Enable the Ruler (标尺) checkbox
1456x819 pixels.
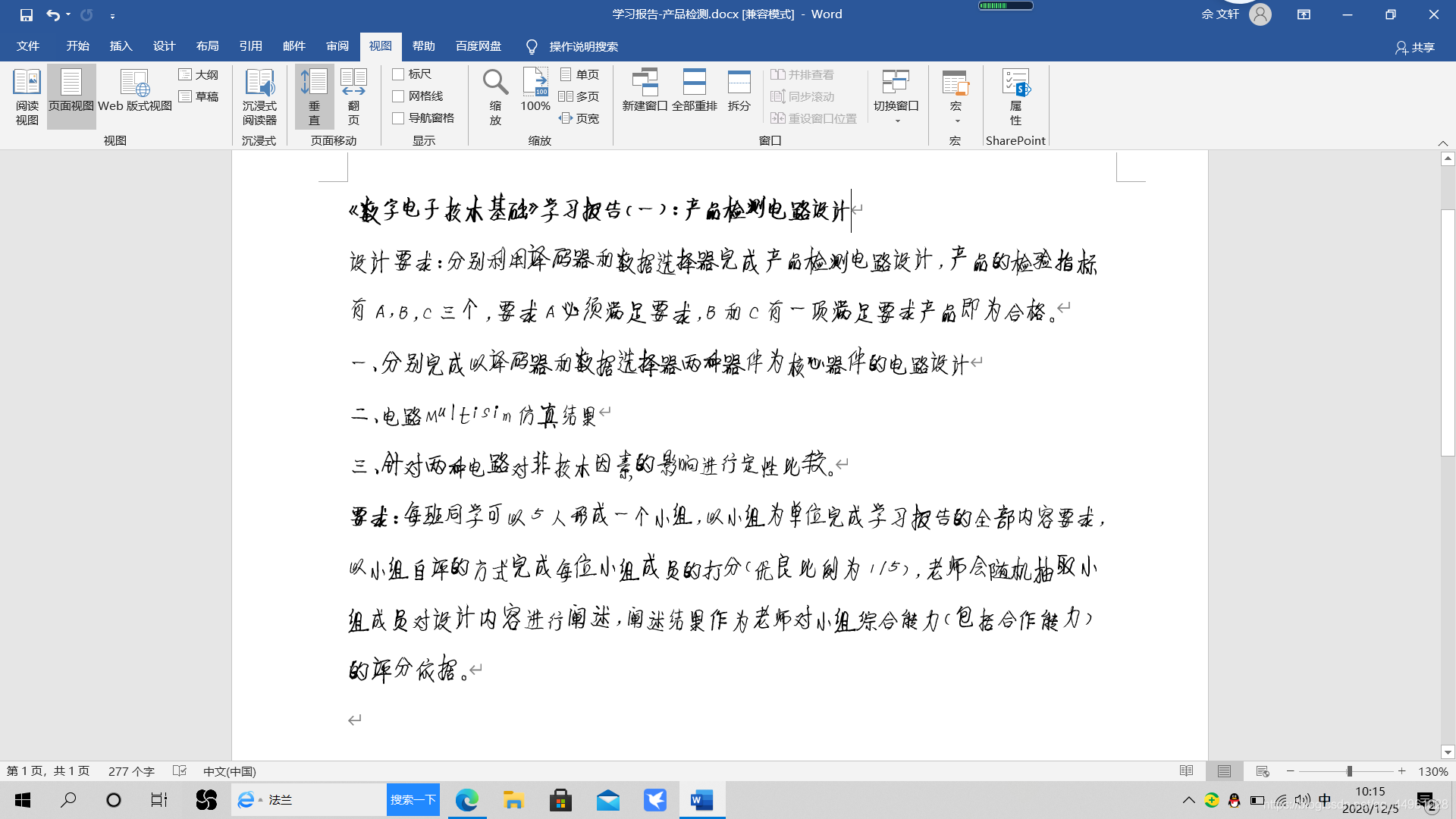click(398, 74)
